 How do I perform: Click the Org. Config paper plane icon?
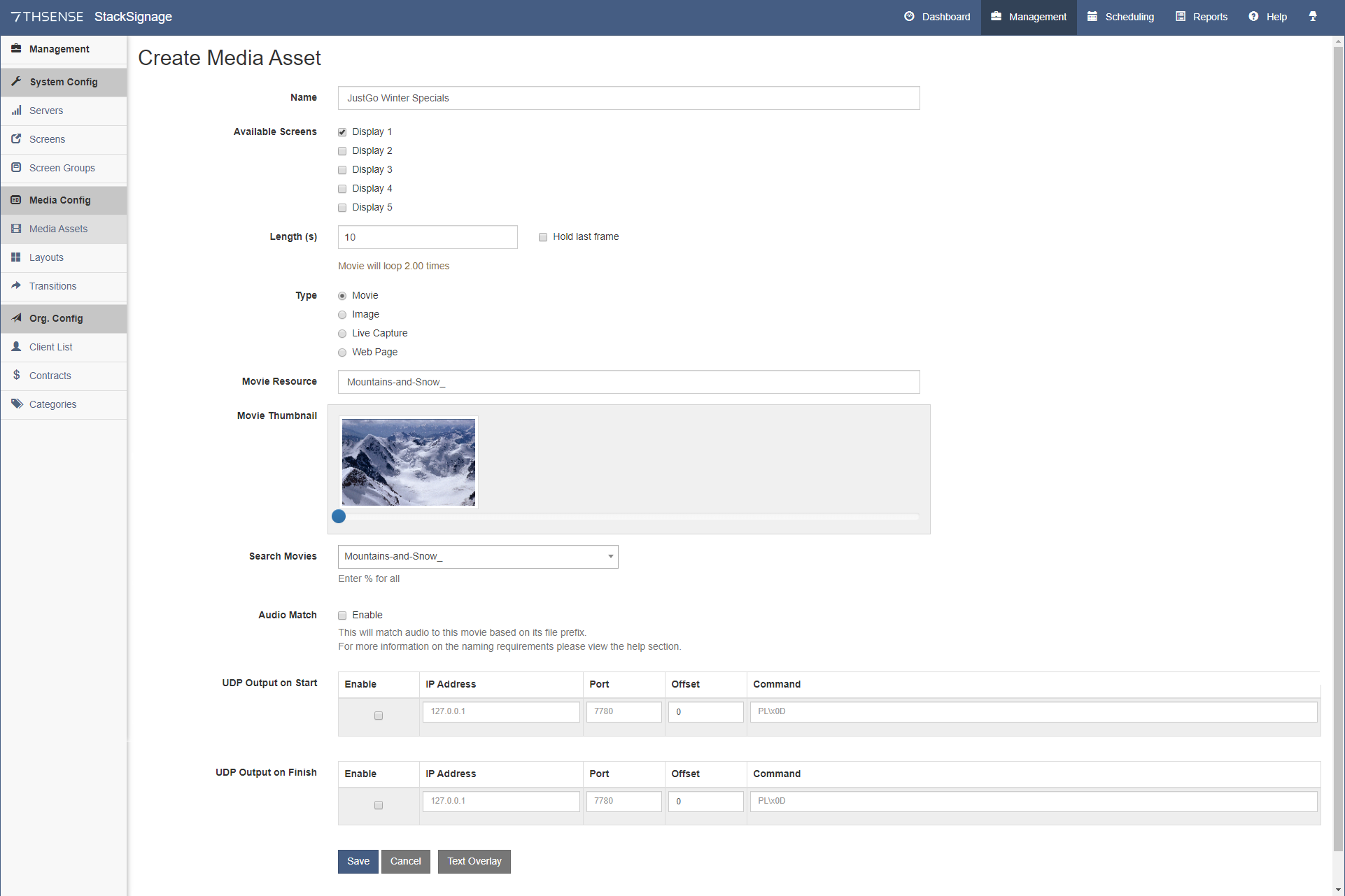point(16,318)
